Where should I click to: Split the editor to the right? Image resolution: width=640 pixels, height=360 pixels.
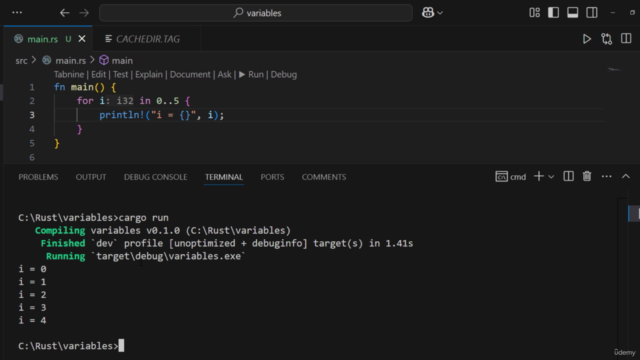click(626, 38)
